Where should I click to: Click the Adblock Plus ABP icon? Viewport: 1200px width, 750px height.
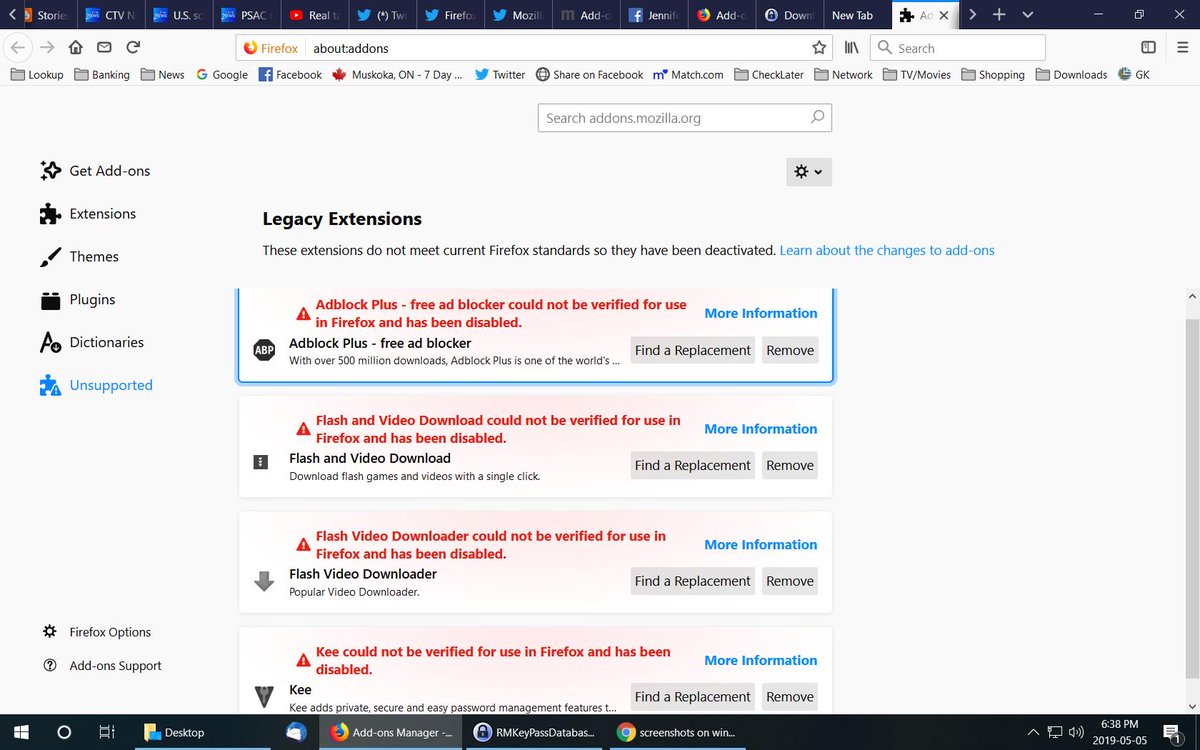pyautogui.click(x=264, y=350)
